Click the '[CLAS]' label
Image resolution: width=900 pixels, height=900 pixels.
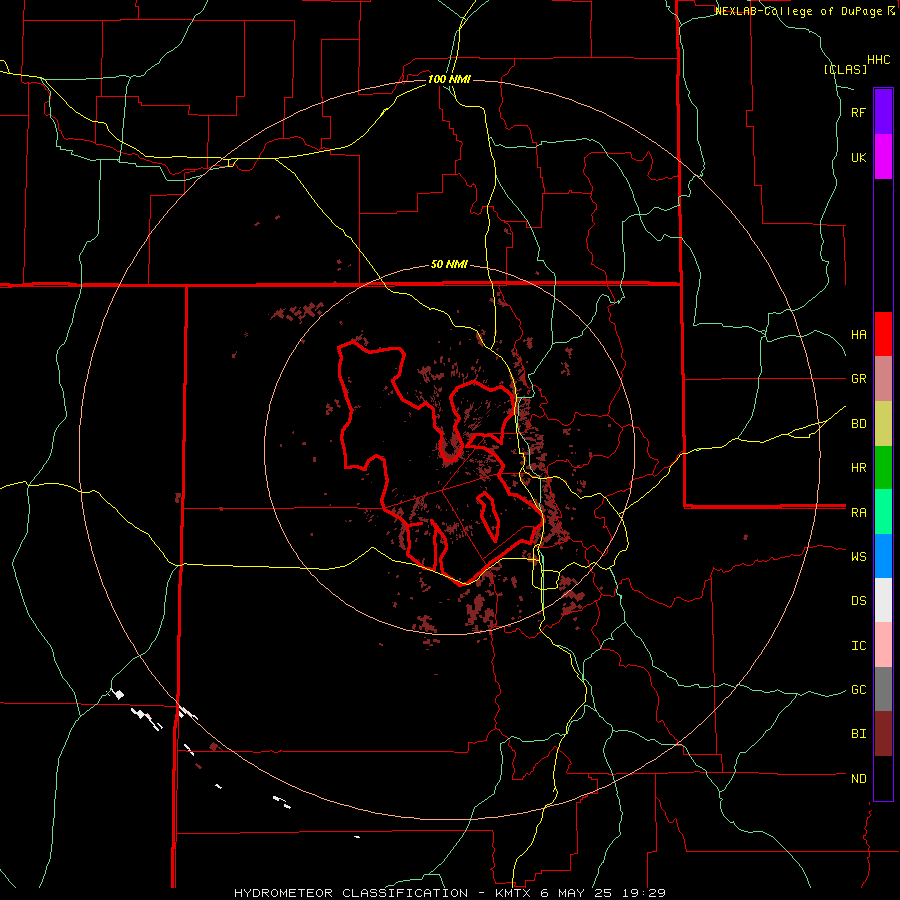click(x=845, y=69)
